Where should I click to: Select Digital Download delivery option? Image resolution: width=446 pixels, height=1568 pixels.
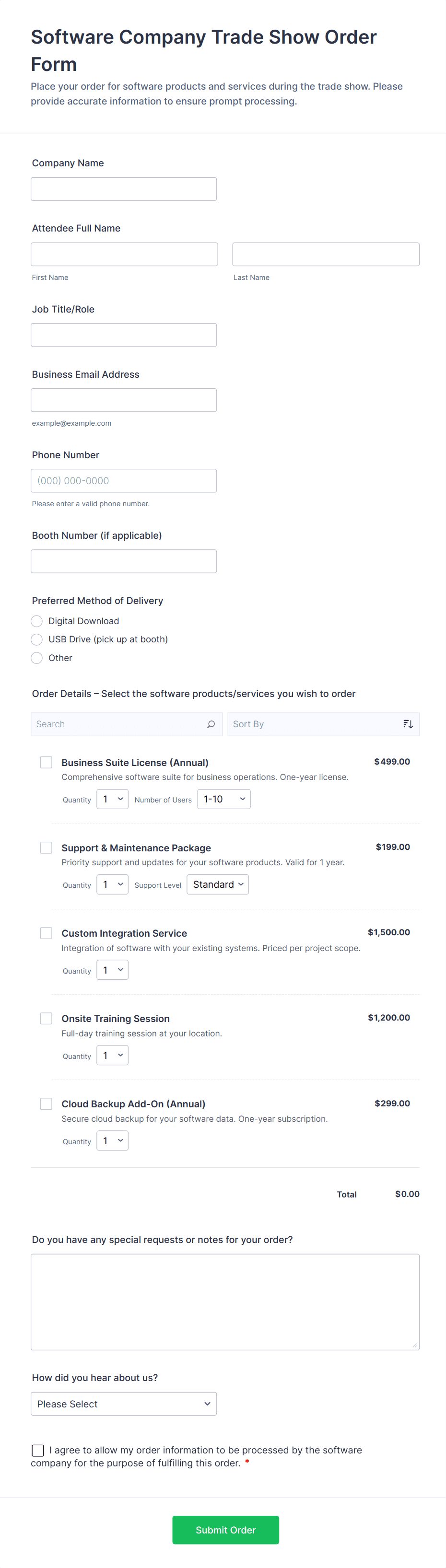[37, 621]
